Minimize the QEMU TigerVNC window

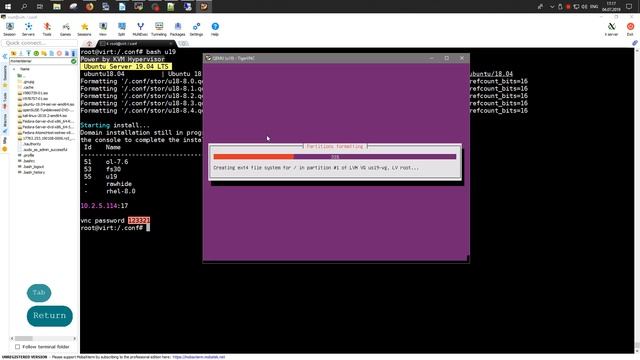(x=431, y=58)
